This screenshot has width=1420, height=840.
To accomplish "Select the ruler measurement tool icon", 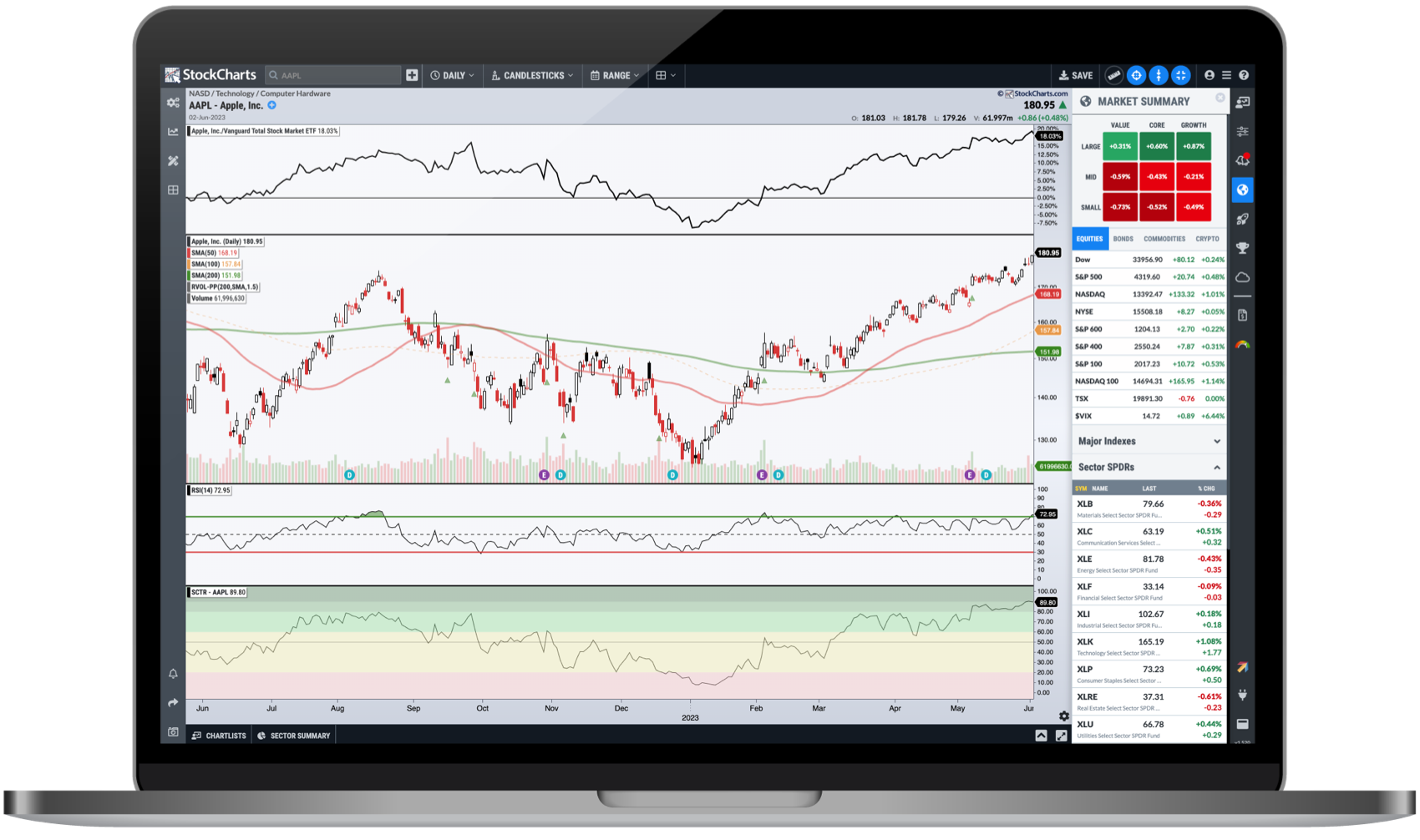I will (1114, 75).
